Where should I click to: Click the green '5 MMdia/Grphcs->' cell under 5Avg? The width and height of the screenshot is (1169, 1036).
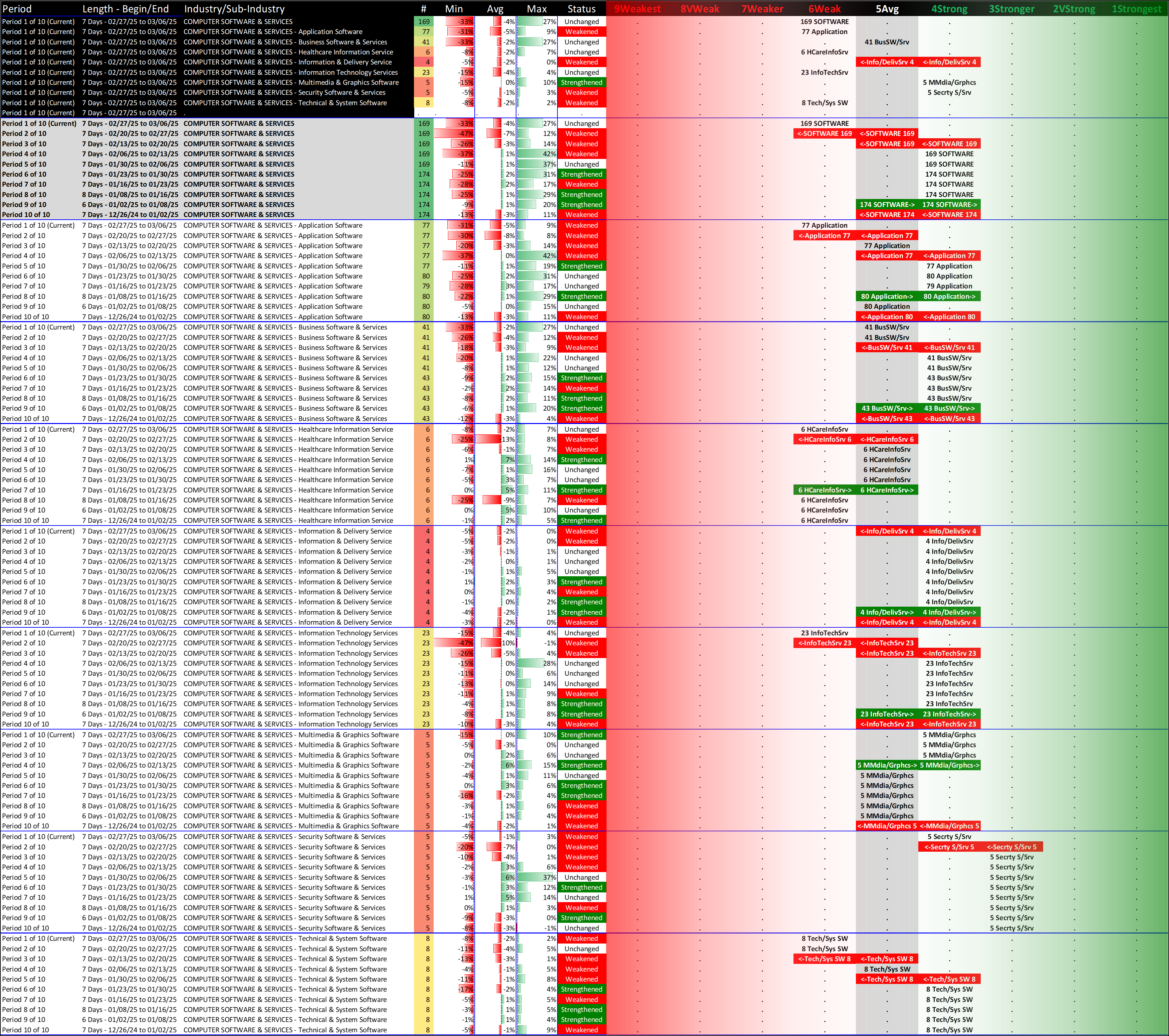tap(887, 765)
